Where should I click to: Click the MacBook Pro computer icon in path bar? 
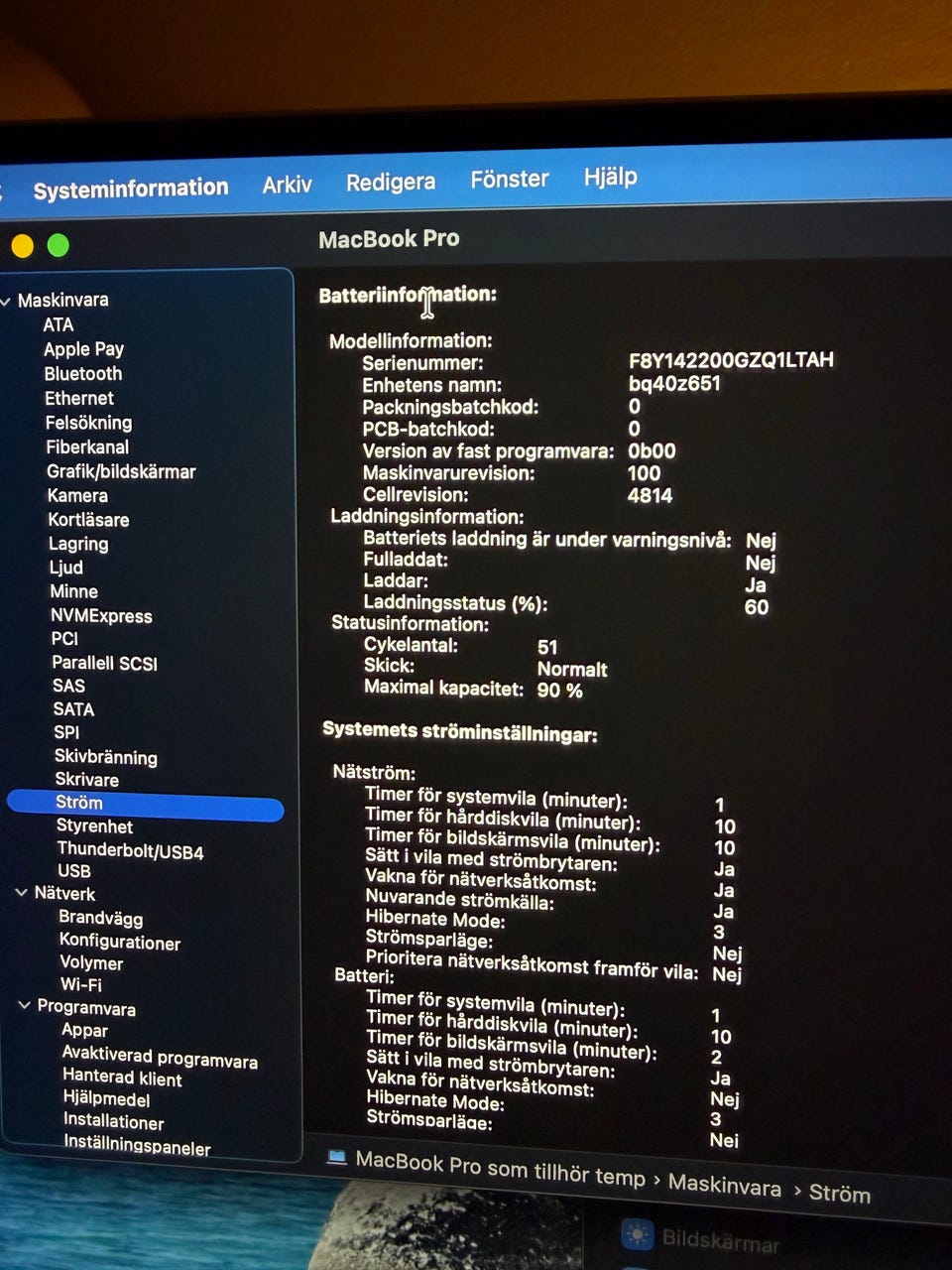tap(337, 1156)
